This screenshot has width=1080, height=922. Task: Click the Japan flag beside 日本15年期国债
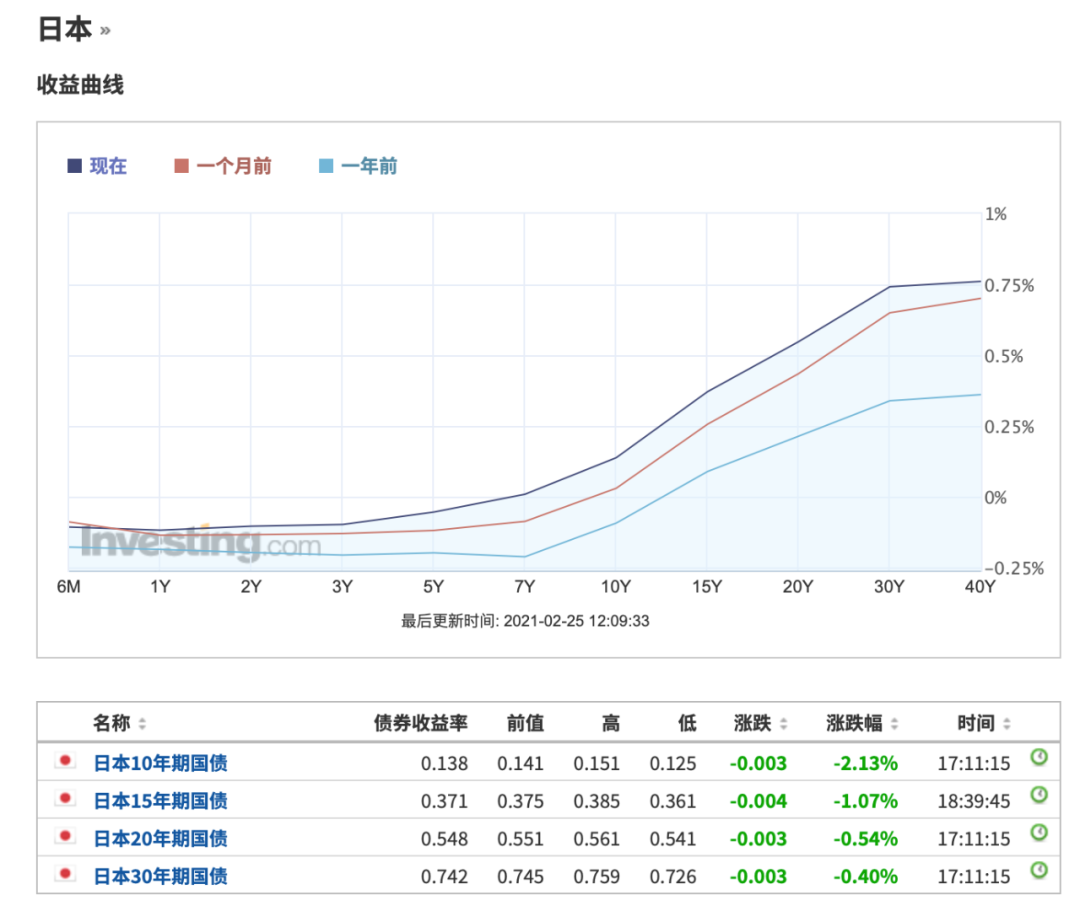tap(65, 799)
